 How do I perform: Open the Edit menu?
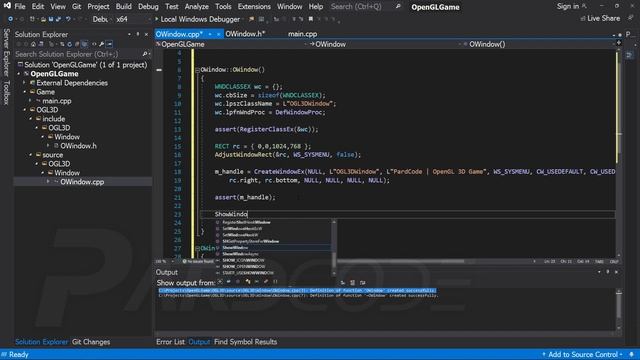point(38,7)
